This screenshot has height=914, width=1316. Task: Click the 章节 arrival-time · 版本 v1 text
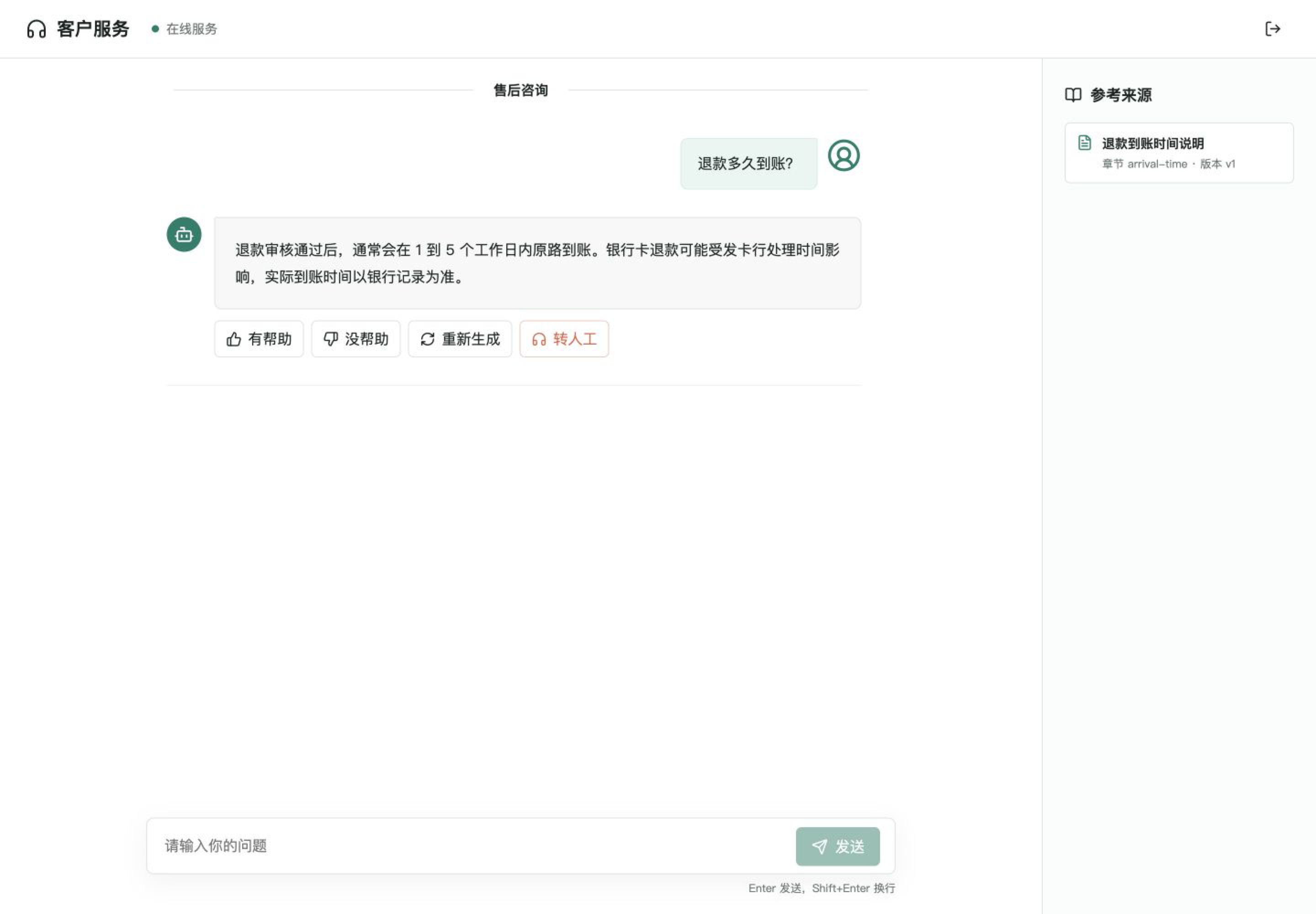click(1168, 164)
